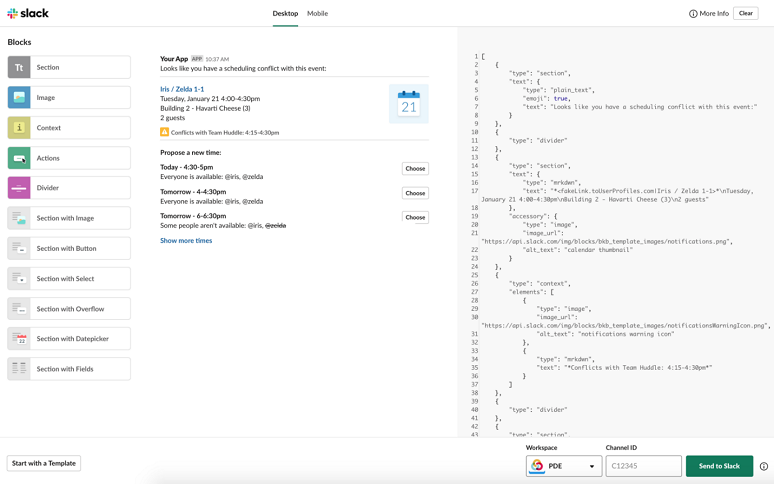
Task: Click Section with Button icon
Action: tap(19, 249)
